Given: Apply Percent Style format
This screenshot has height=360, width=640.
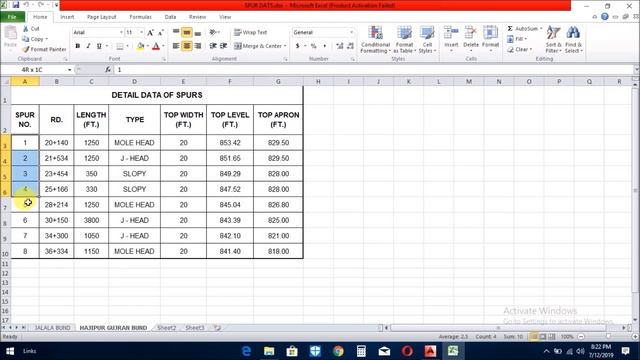Looking at the screenshot, I should click(313, 46).
